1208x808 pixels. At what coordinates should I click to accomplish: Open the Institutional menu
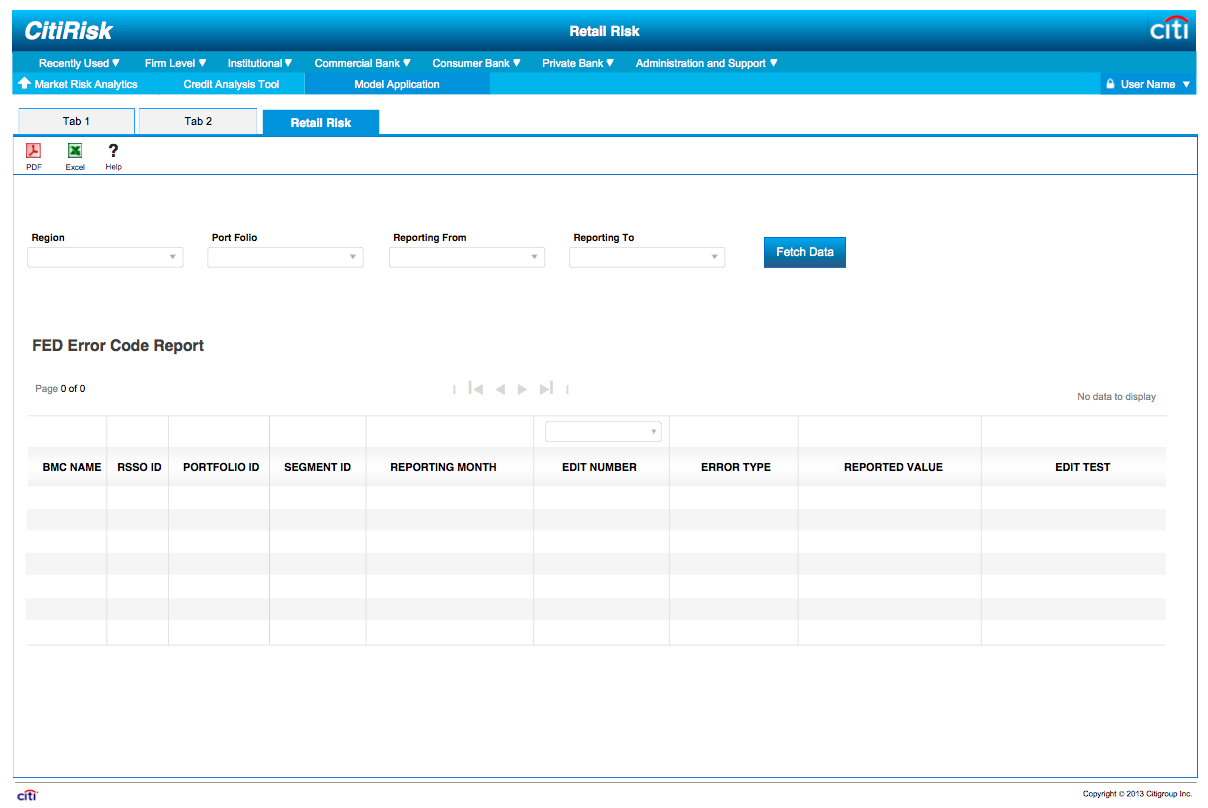click(260, 63)
